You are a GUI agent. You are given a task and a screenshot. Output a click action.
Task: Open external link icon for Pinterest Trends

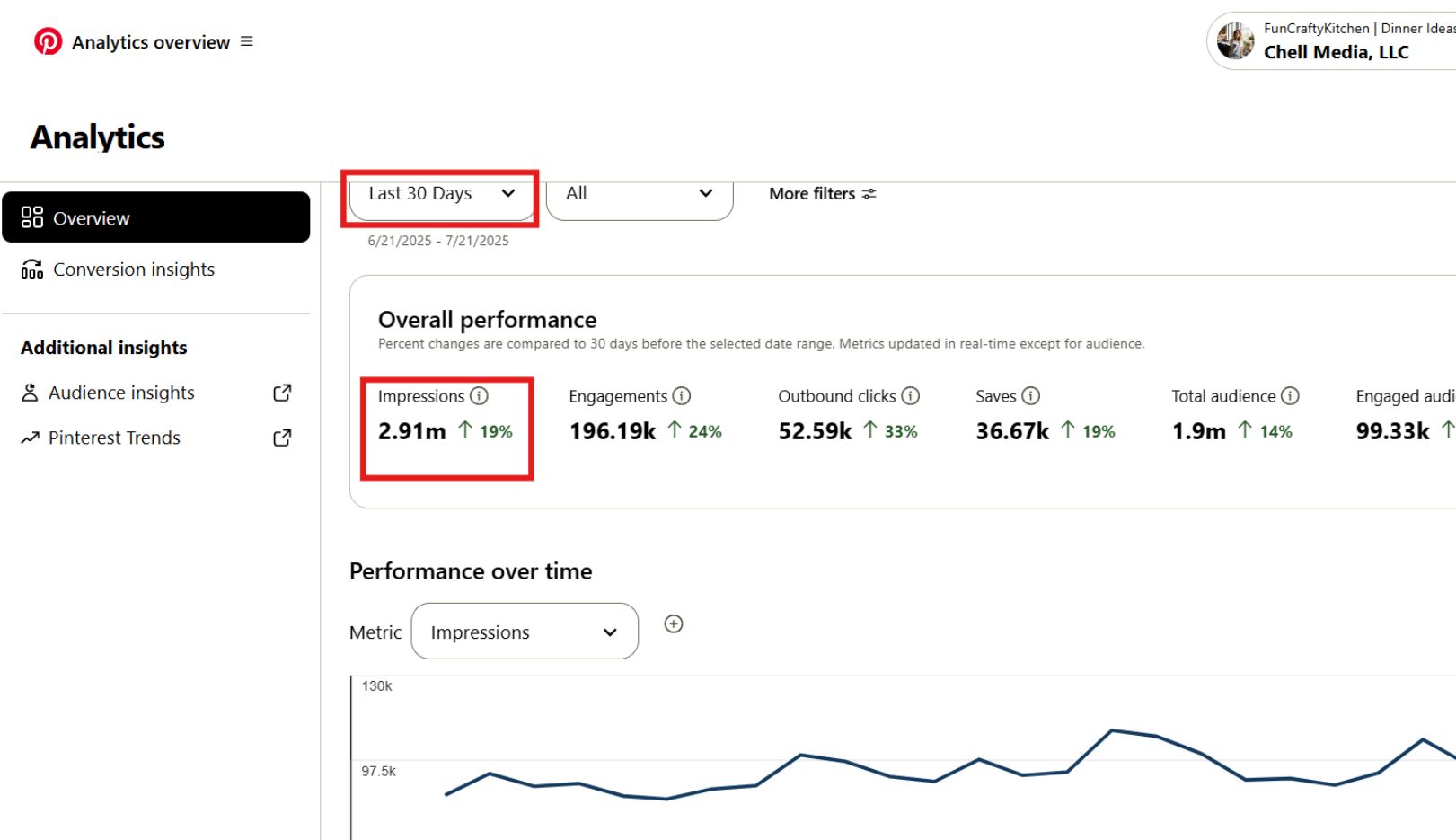pos(282,438)
